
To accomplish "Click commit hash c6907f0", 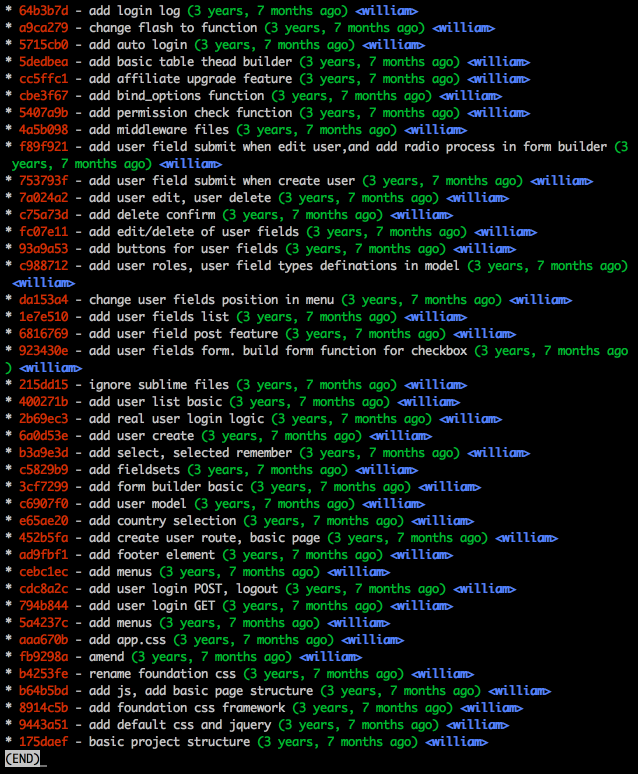I will (x=43, y=503).
